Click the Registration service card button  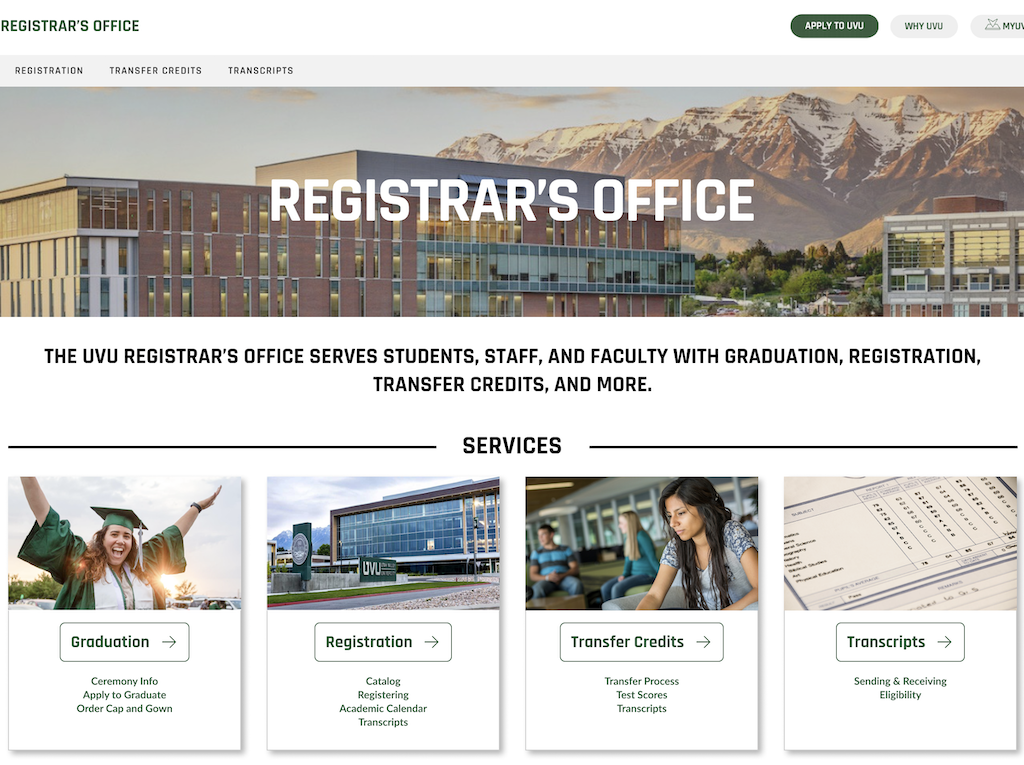tap(383, 642)
